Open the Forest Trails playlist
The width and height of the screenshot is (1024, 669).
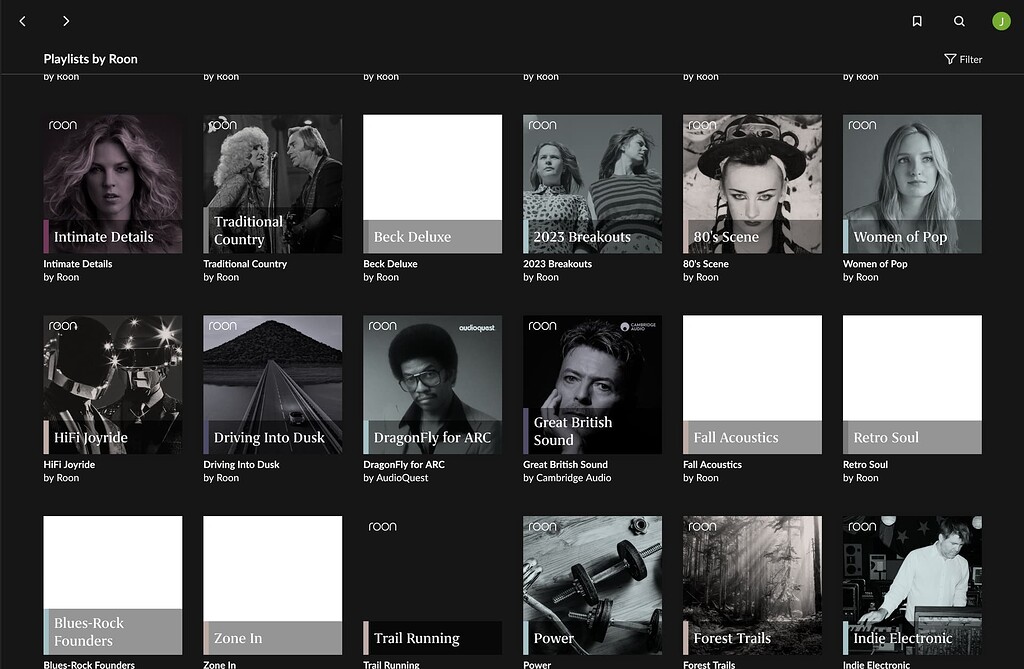752,585
